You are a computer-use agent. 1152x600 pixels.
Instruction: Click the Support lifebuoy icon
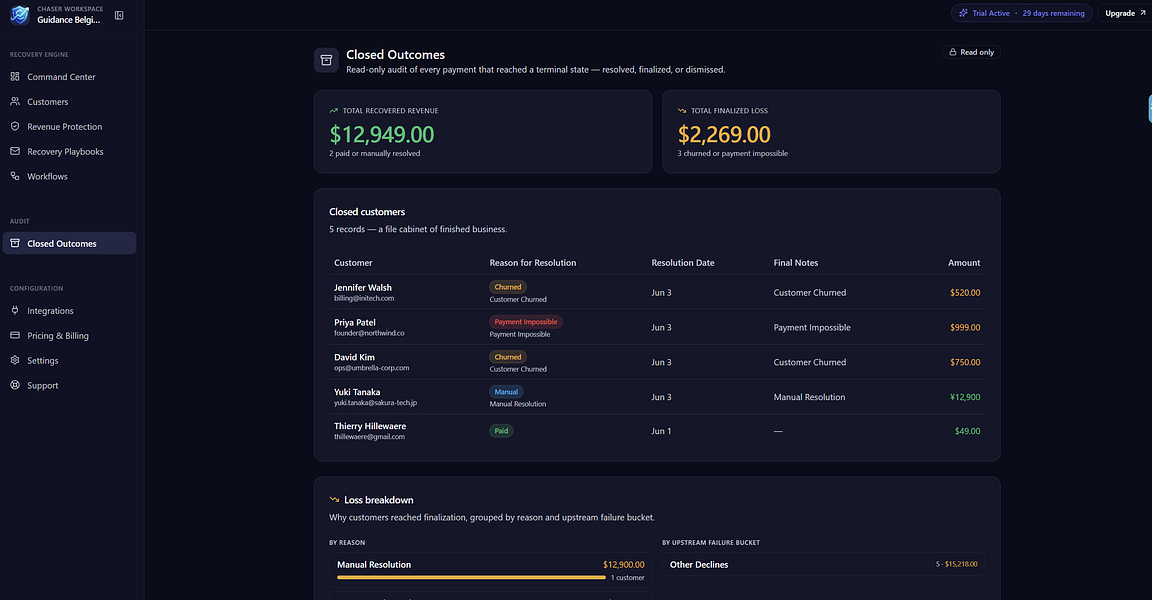coord(15,385)
